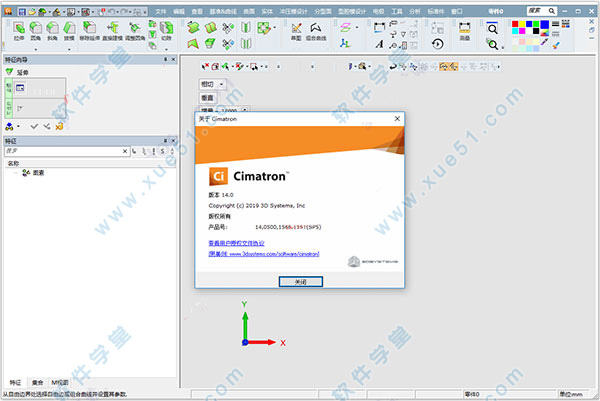Image resolution: width=600 pixels, height=401 pixels.
Task: Open the 窗口 menu
Action: tap(457, 11)
